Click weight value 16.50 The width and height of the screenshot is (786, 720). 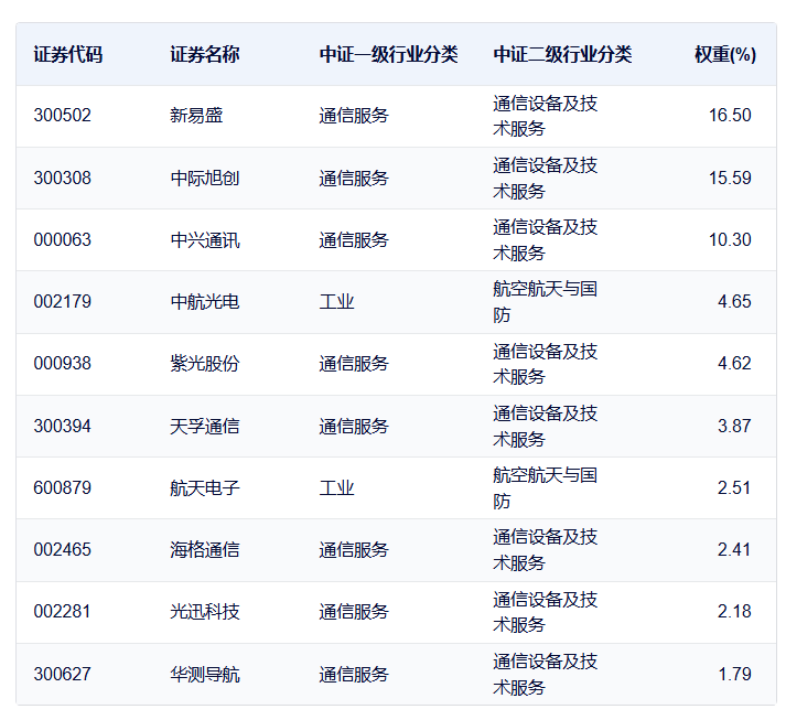click(x=730, y=115)
